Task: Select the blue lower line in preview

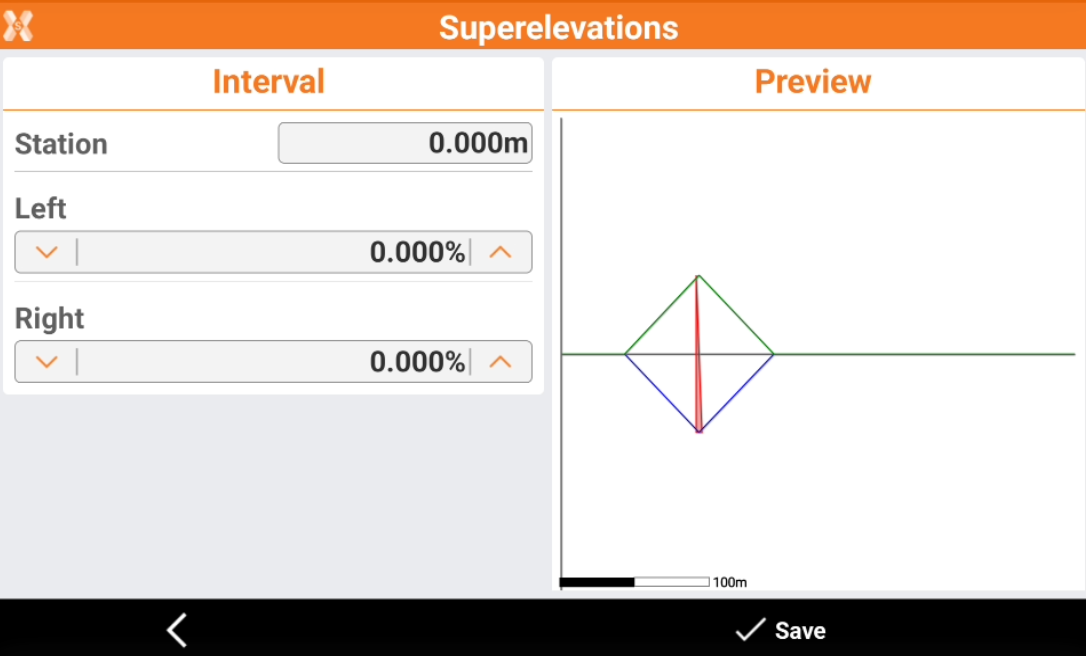Action: click(x=661, y=393)
